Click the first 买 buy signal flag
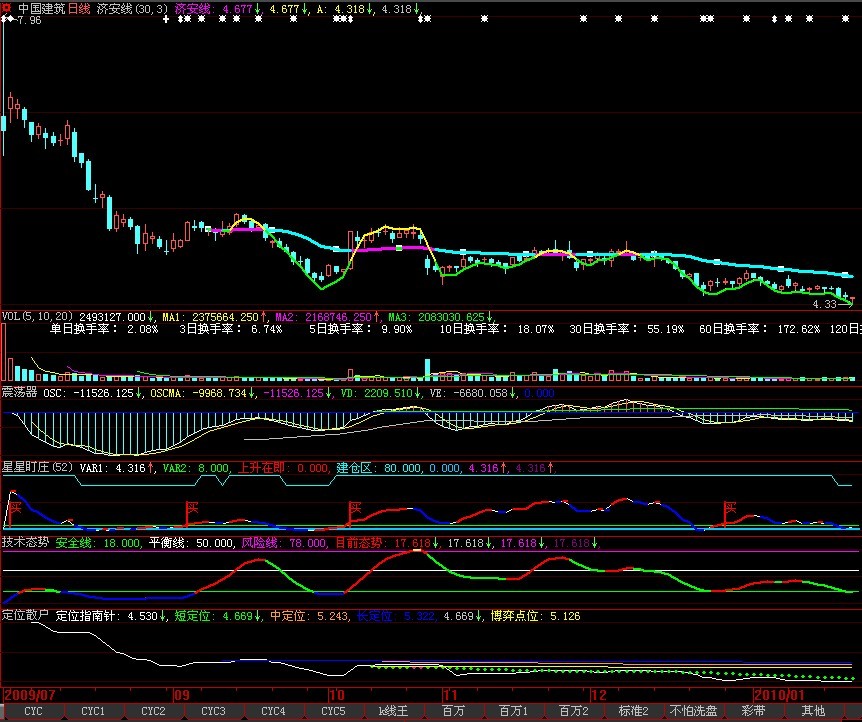This screenshot has width=862, height=722. coord(14,509)
